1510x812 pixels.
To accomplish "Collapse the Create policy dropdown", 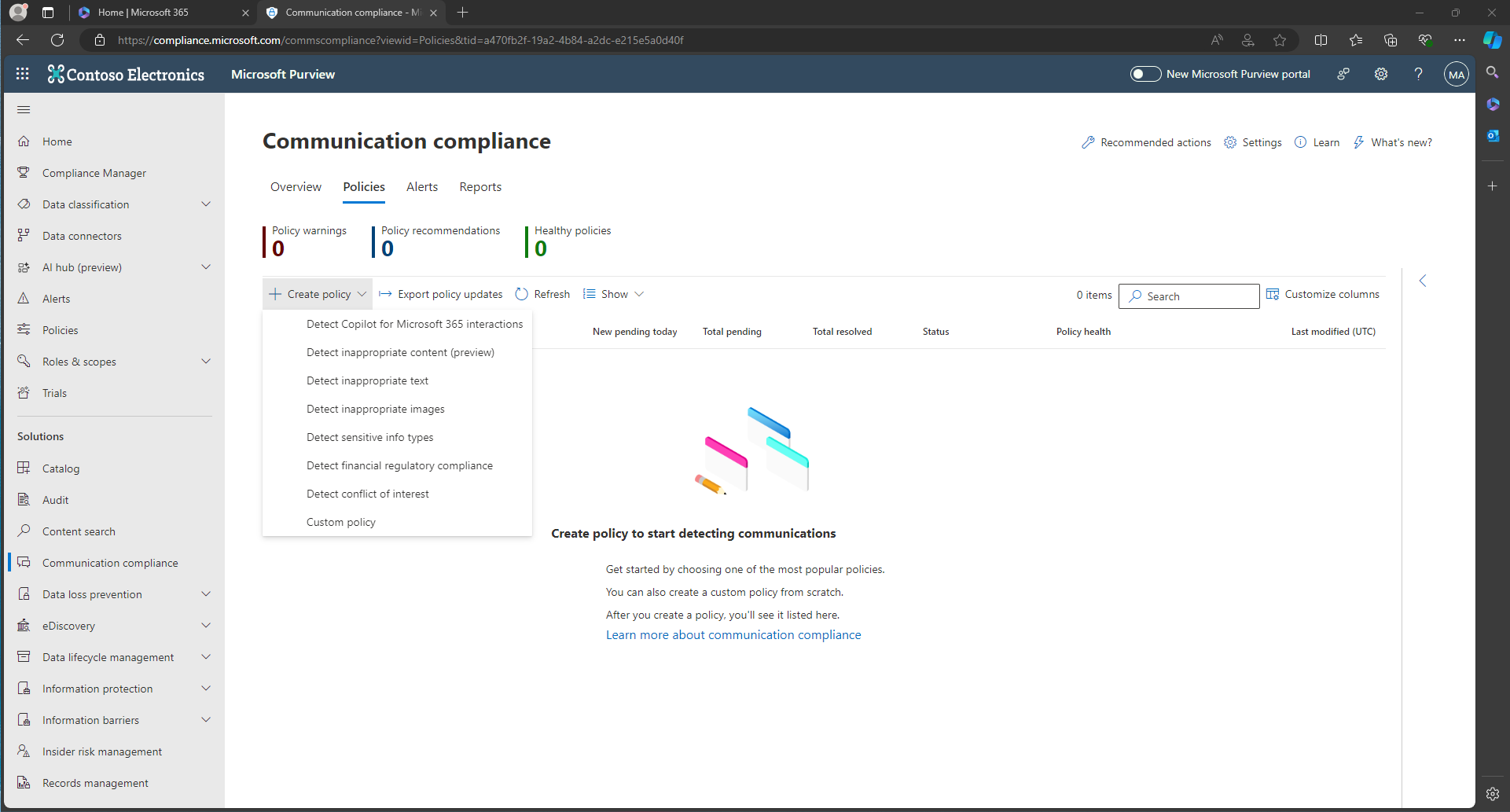I will (318, 294).
